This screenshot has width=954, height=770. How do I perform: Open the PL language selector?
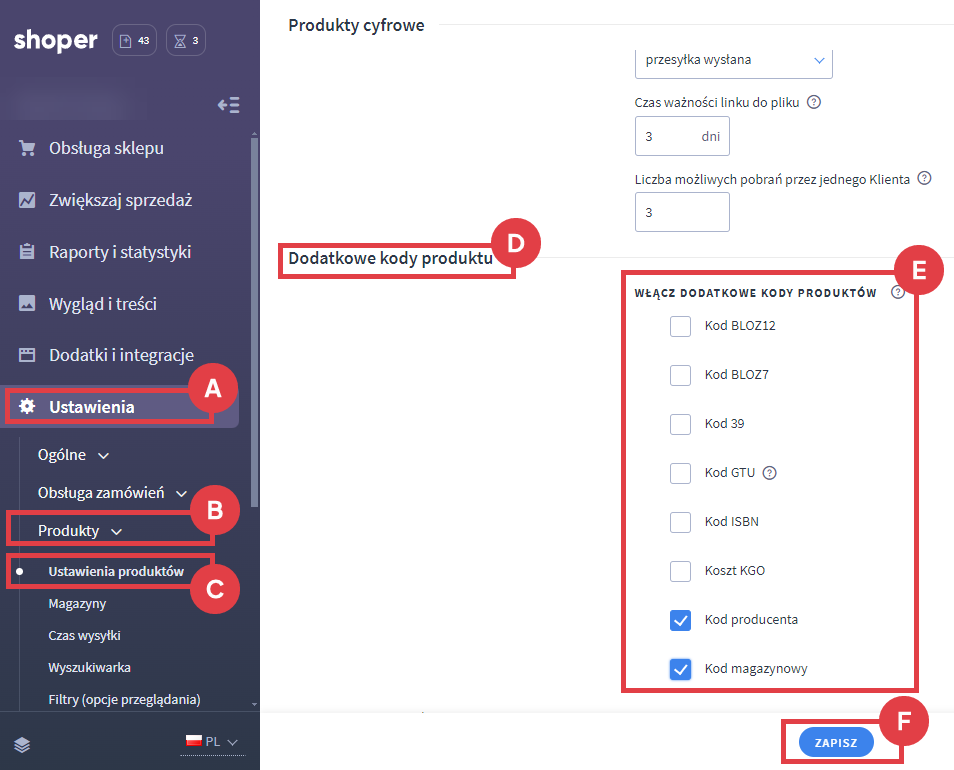(212, 742)
